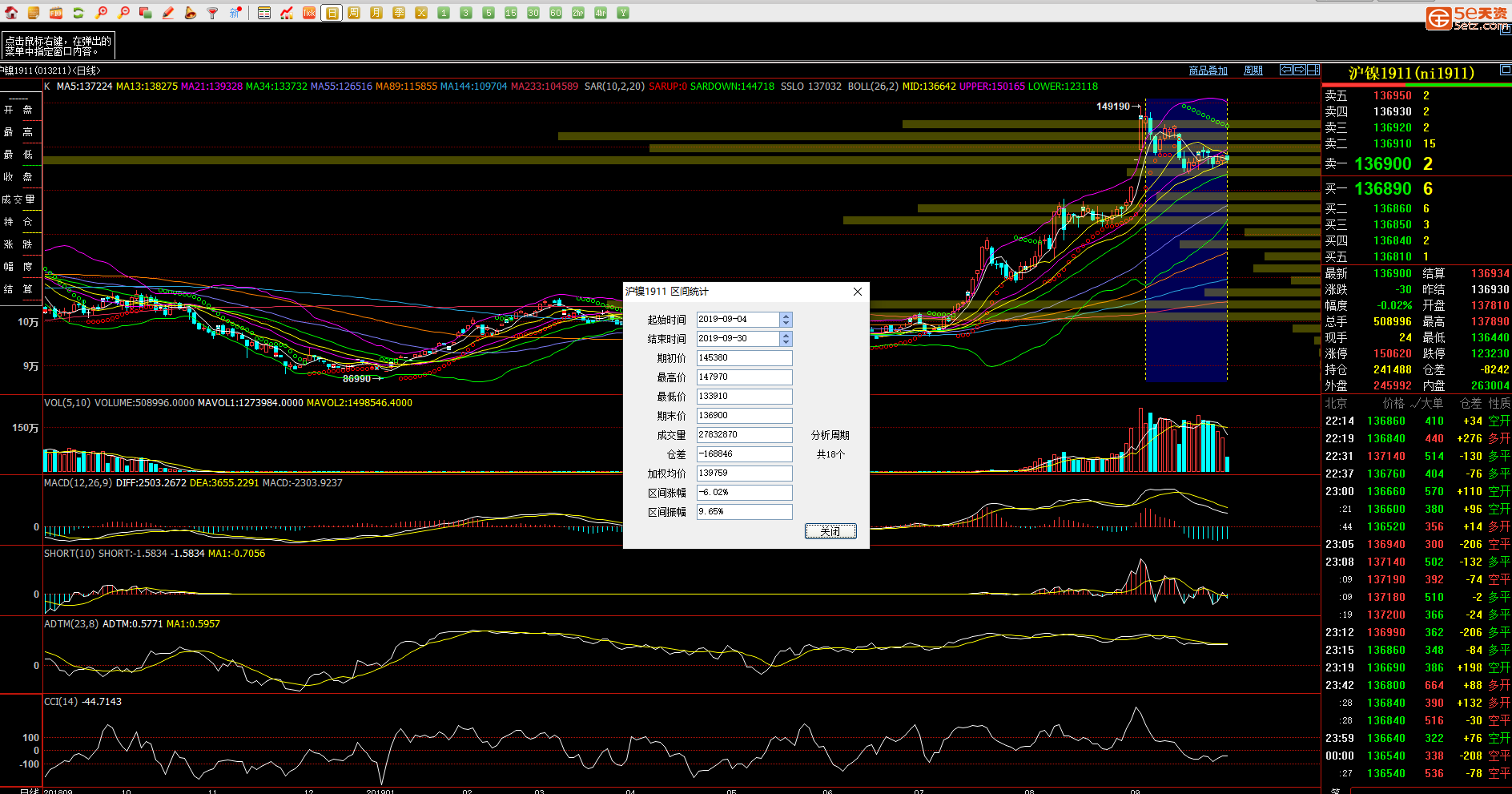This screenshot has width=1512, height=794.
Task: Click the 期初价 field showing 145380
Action: click(744, 357)
